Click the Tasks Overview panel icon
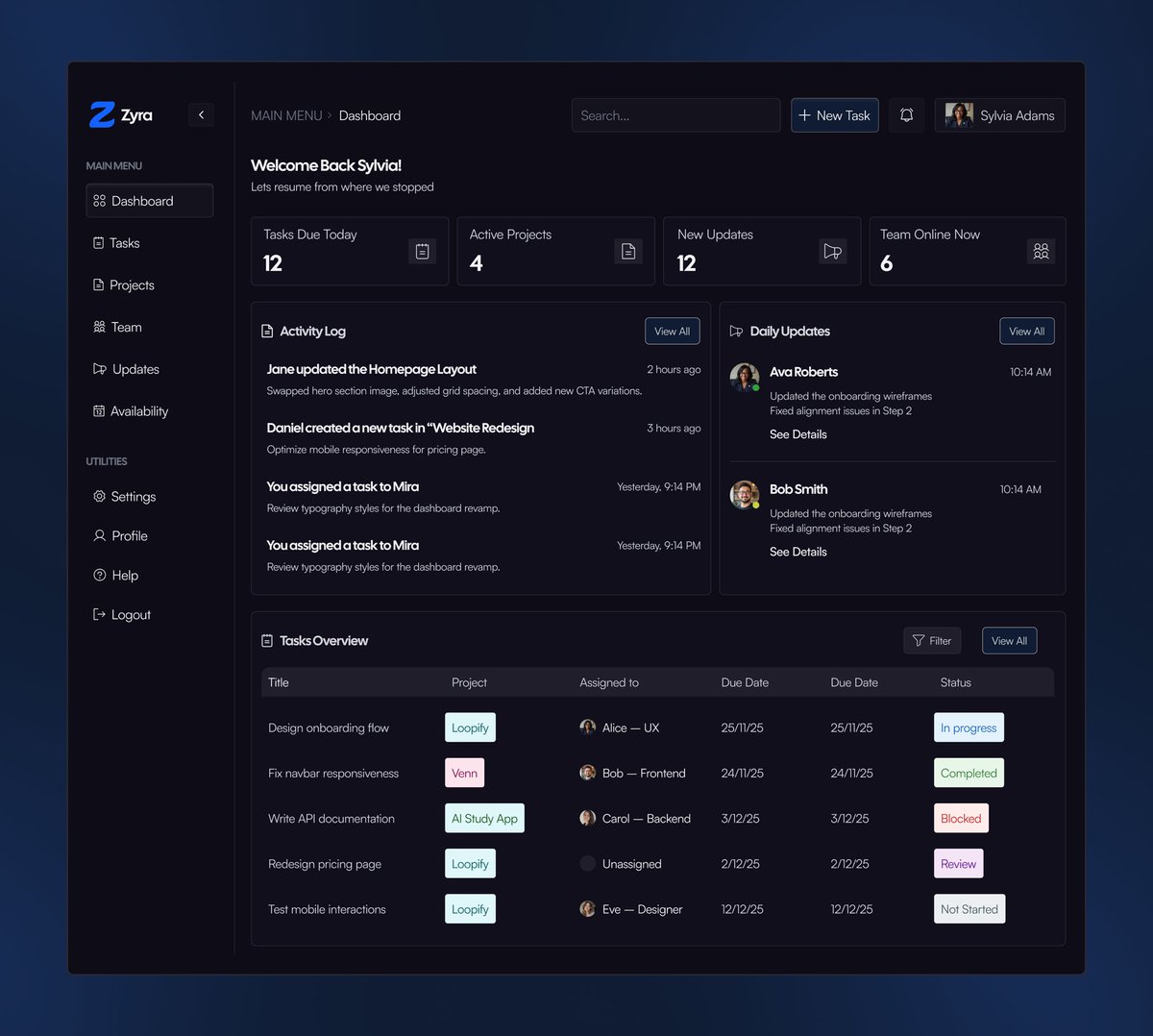This screenshot has height=1036, width=1153. 266,640
